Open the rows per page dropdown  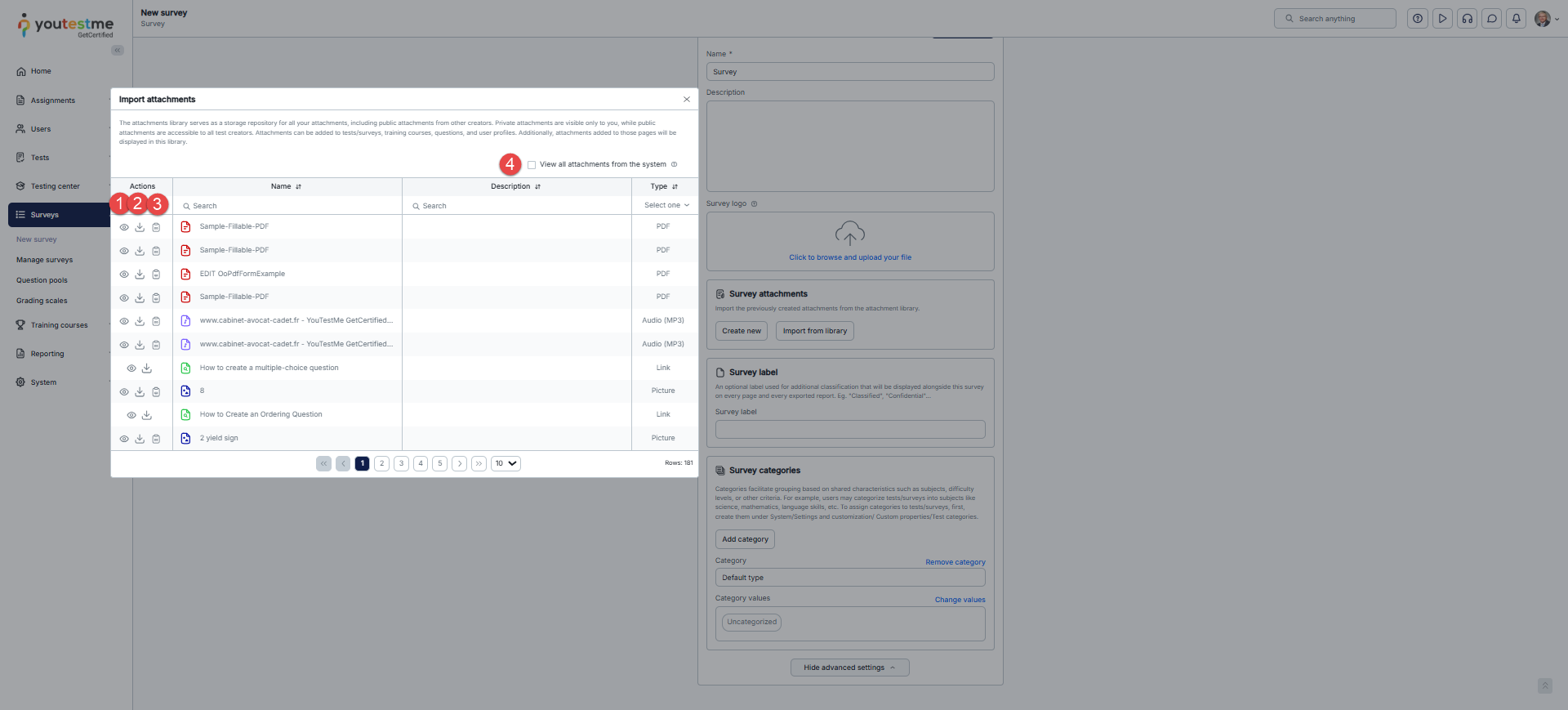click(506, 463)
